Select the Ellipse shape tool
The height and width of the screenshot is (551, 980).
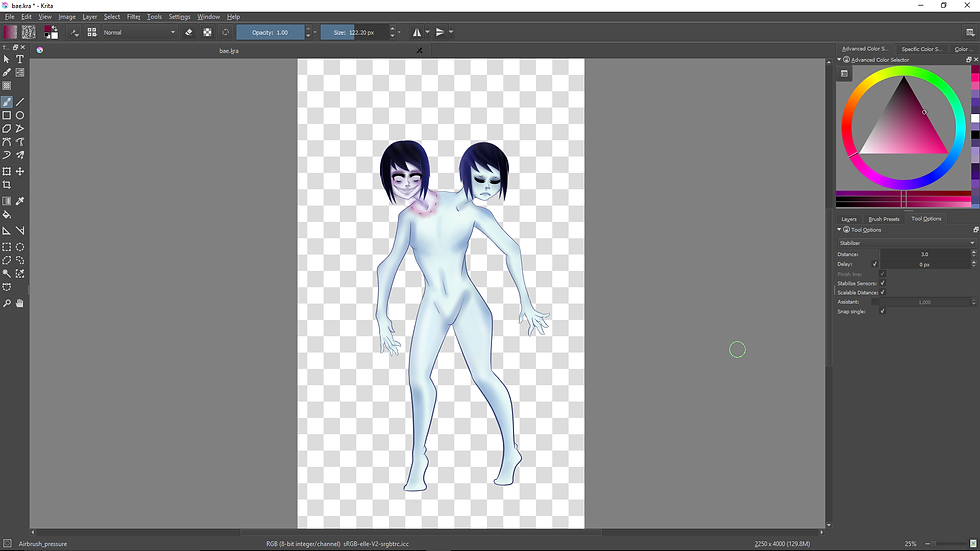(20, 115)
